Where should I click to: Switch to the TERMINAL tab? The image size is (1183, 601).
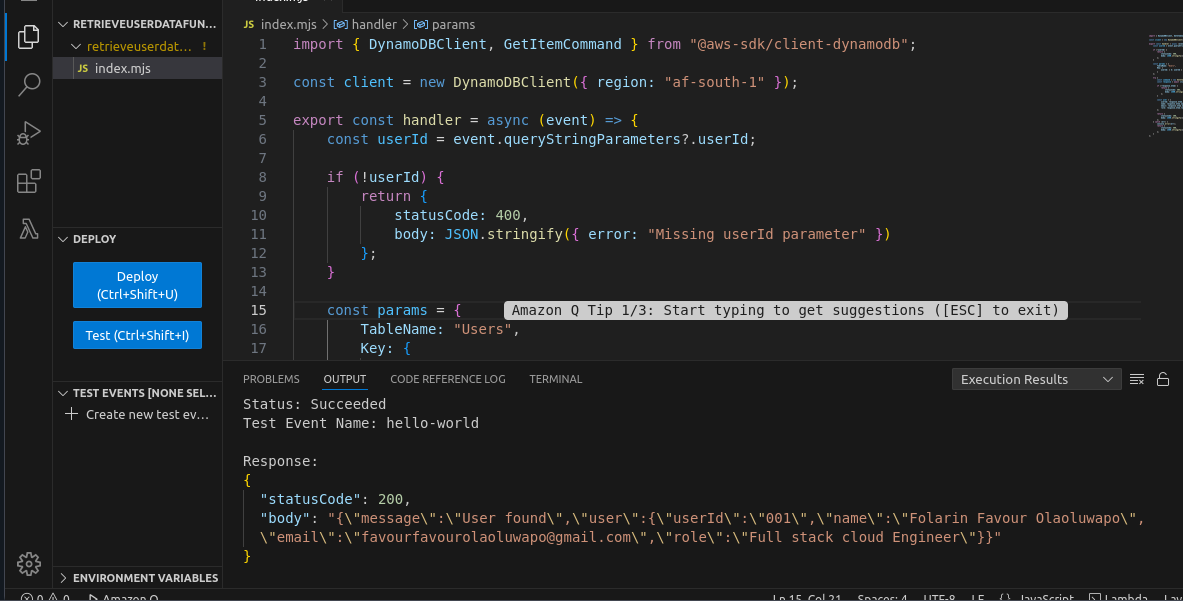[x=556, y=379]
